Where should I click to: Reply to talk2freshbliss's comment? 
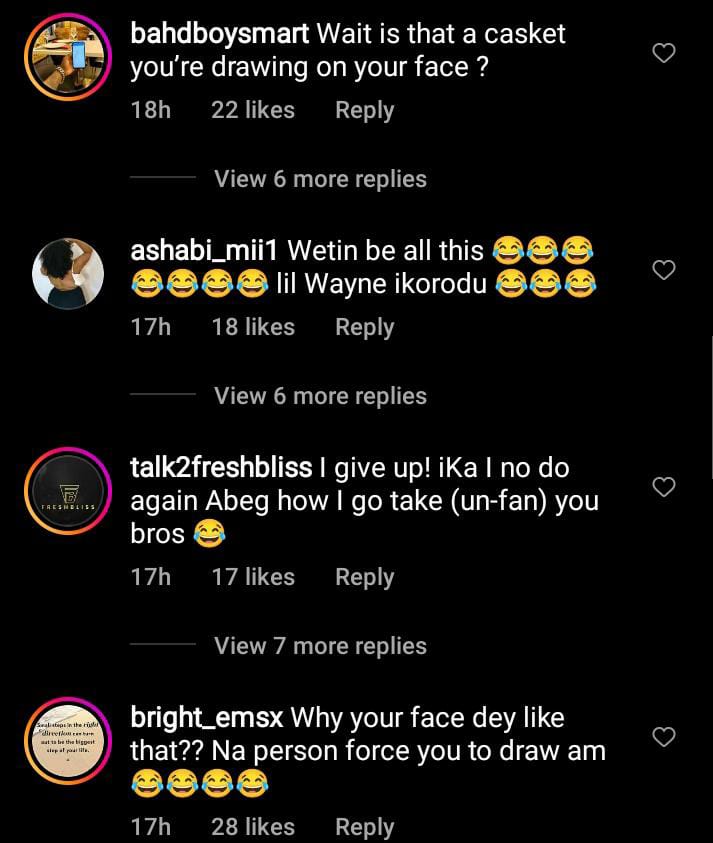(x=364, y=577)
